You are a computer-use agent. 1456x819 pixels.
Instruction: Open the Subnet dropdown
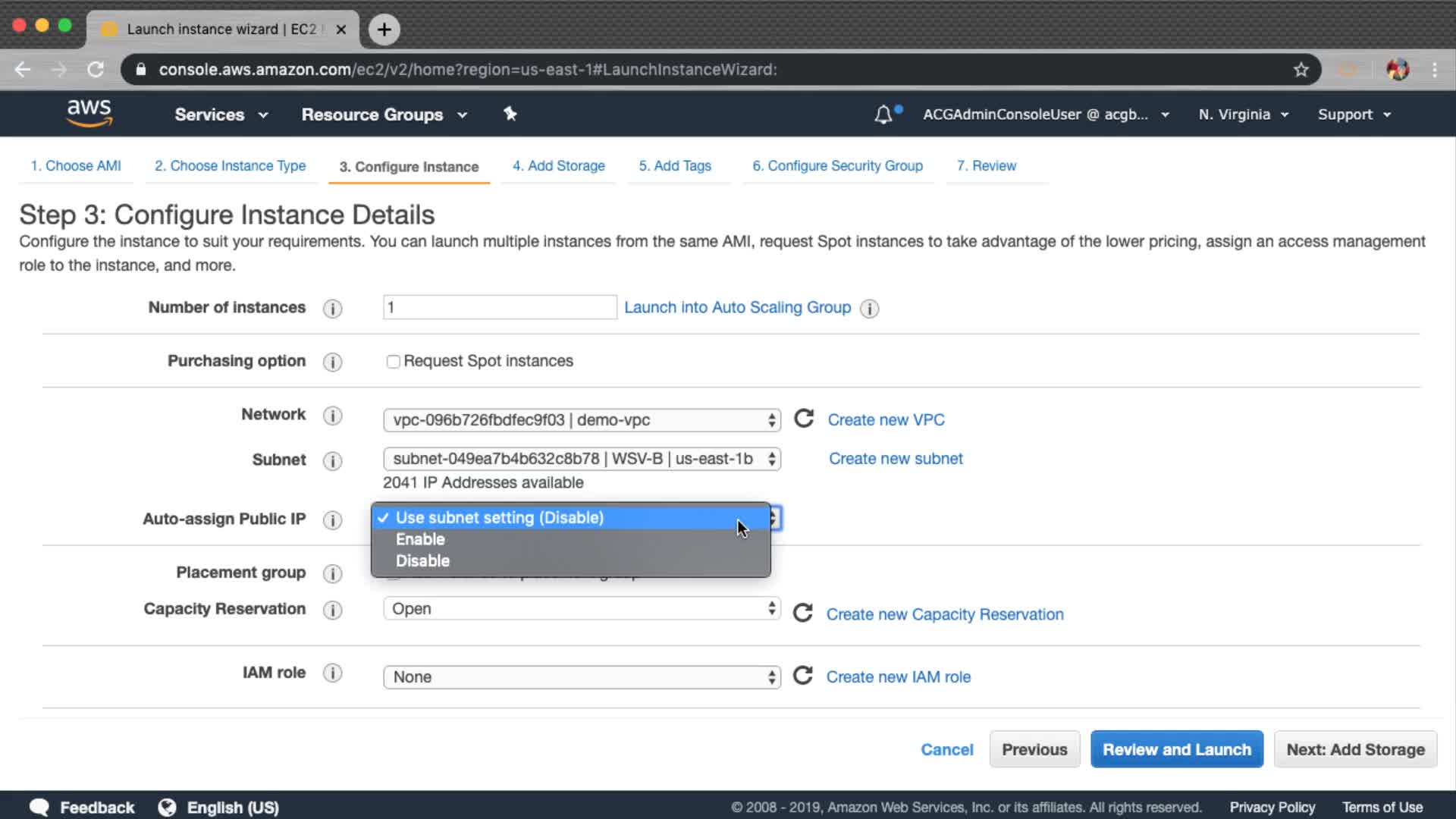click(x=582, y=459)
